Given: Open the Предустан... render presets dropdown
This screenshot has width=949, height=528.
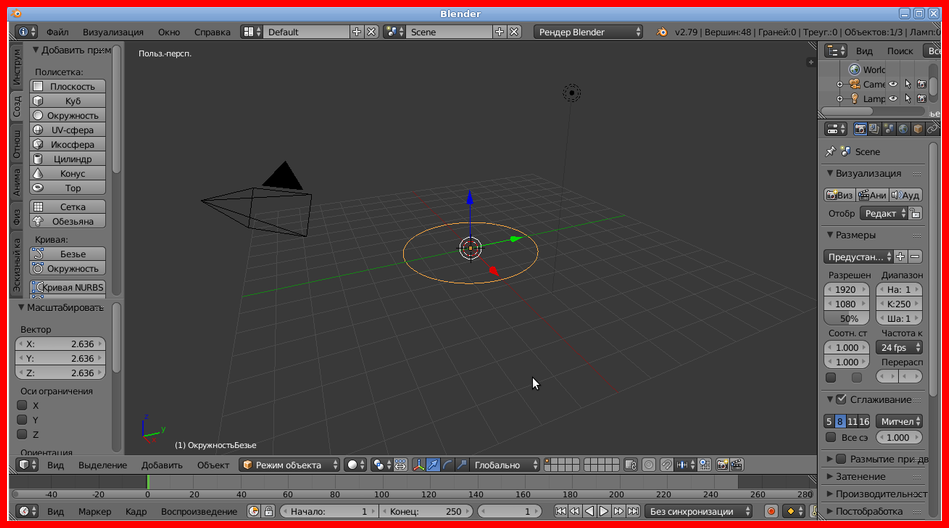Looking at the screenshot, I should point(858,257).
